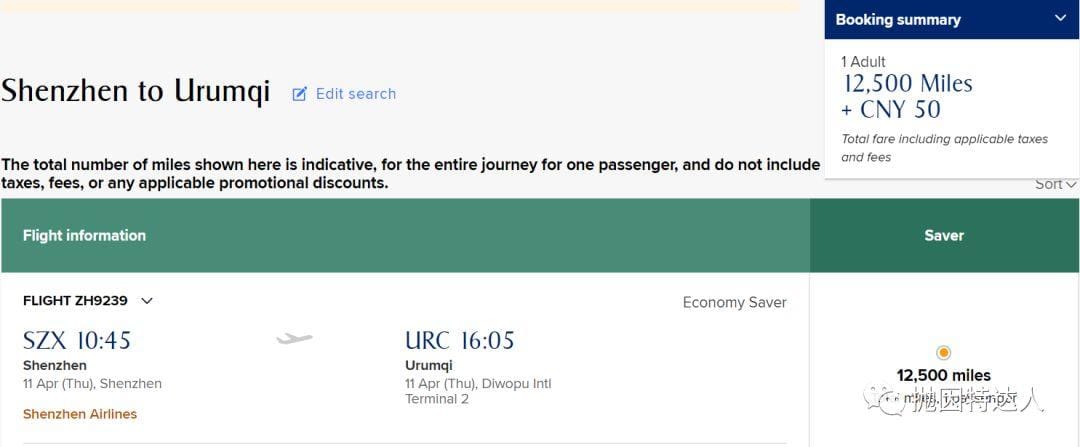This screenshot has width=1080, height=447.
Task: Click the 12,500 Miles + CNY 50 total
Action: [x=907, y=96]
